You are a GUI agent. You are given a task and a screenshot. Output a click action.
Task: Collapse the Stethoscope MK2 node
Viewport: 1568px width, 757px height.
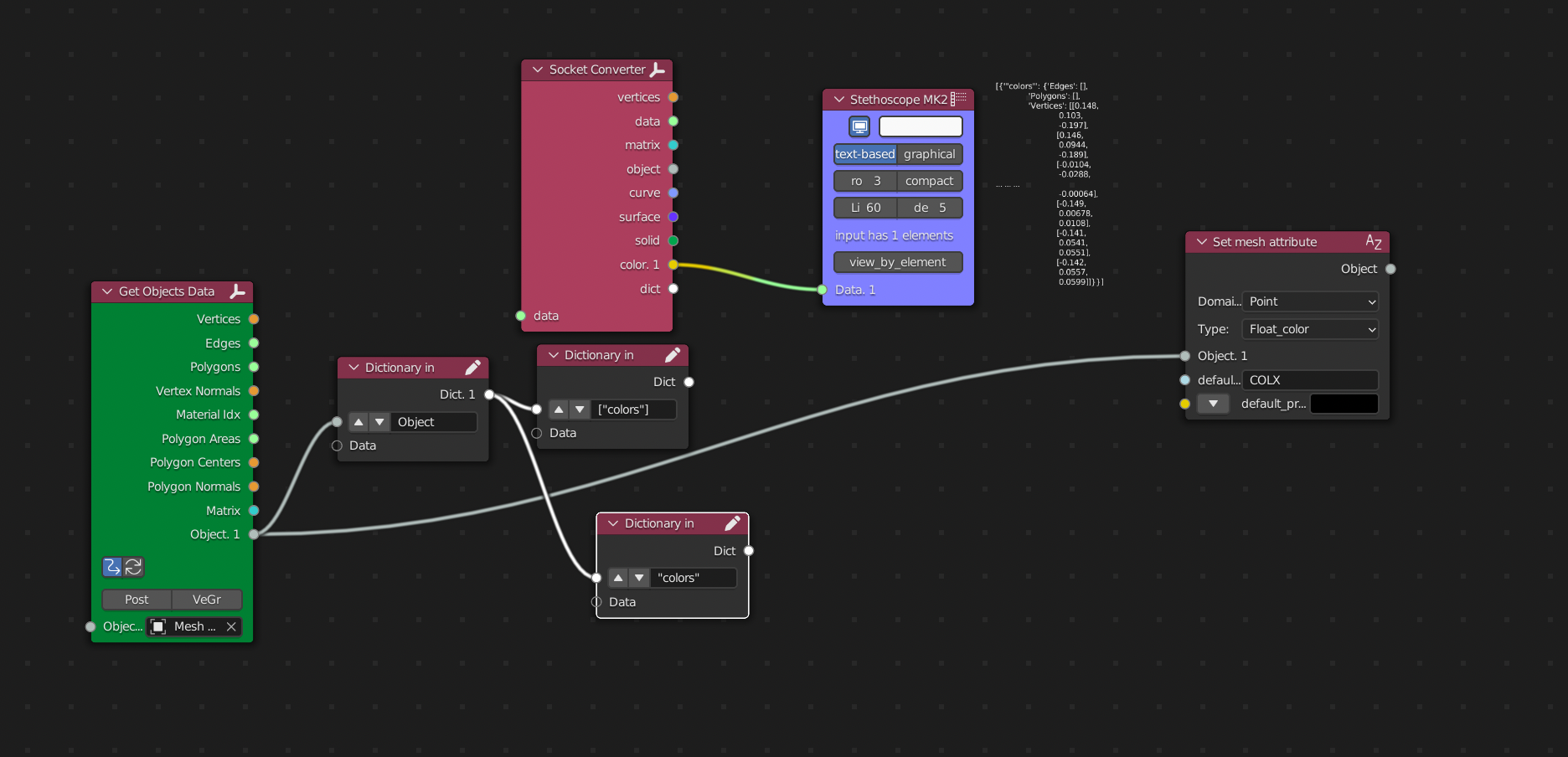(x=838, y=100)
